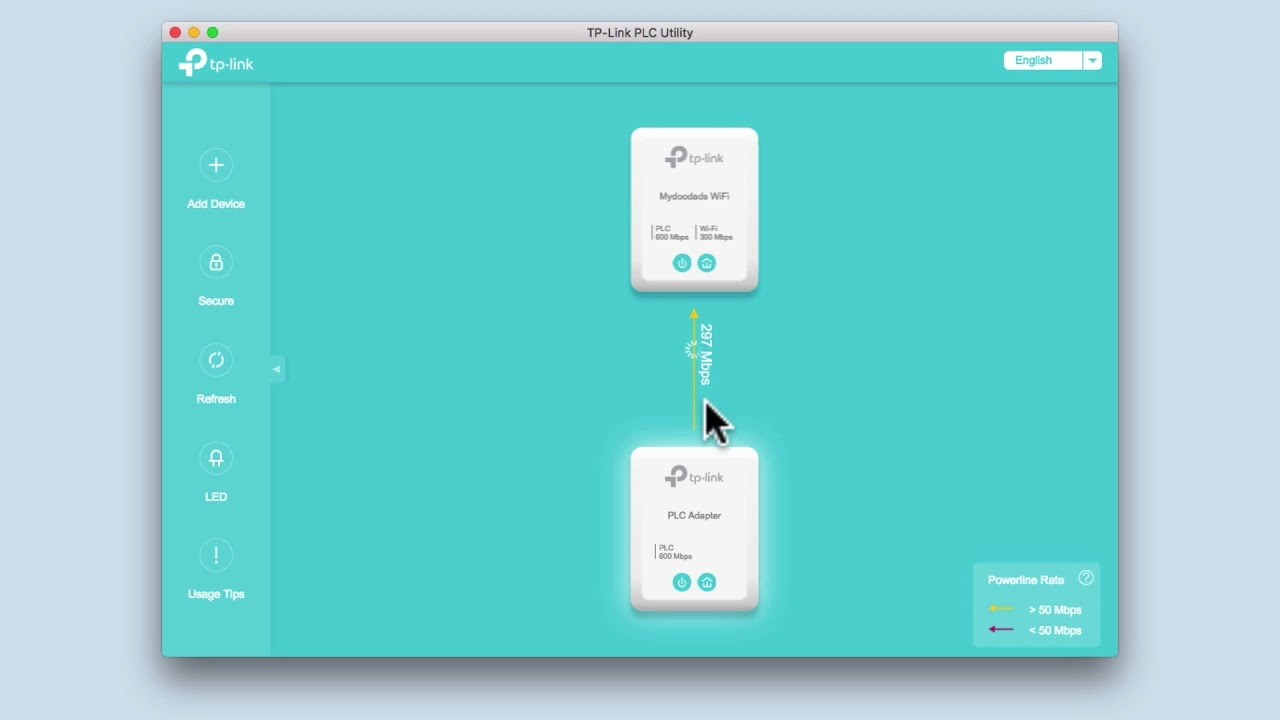Click the language dropdown arrow
Screen dimensions: 1280x720
(1092, 60)
